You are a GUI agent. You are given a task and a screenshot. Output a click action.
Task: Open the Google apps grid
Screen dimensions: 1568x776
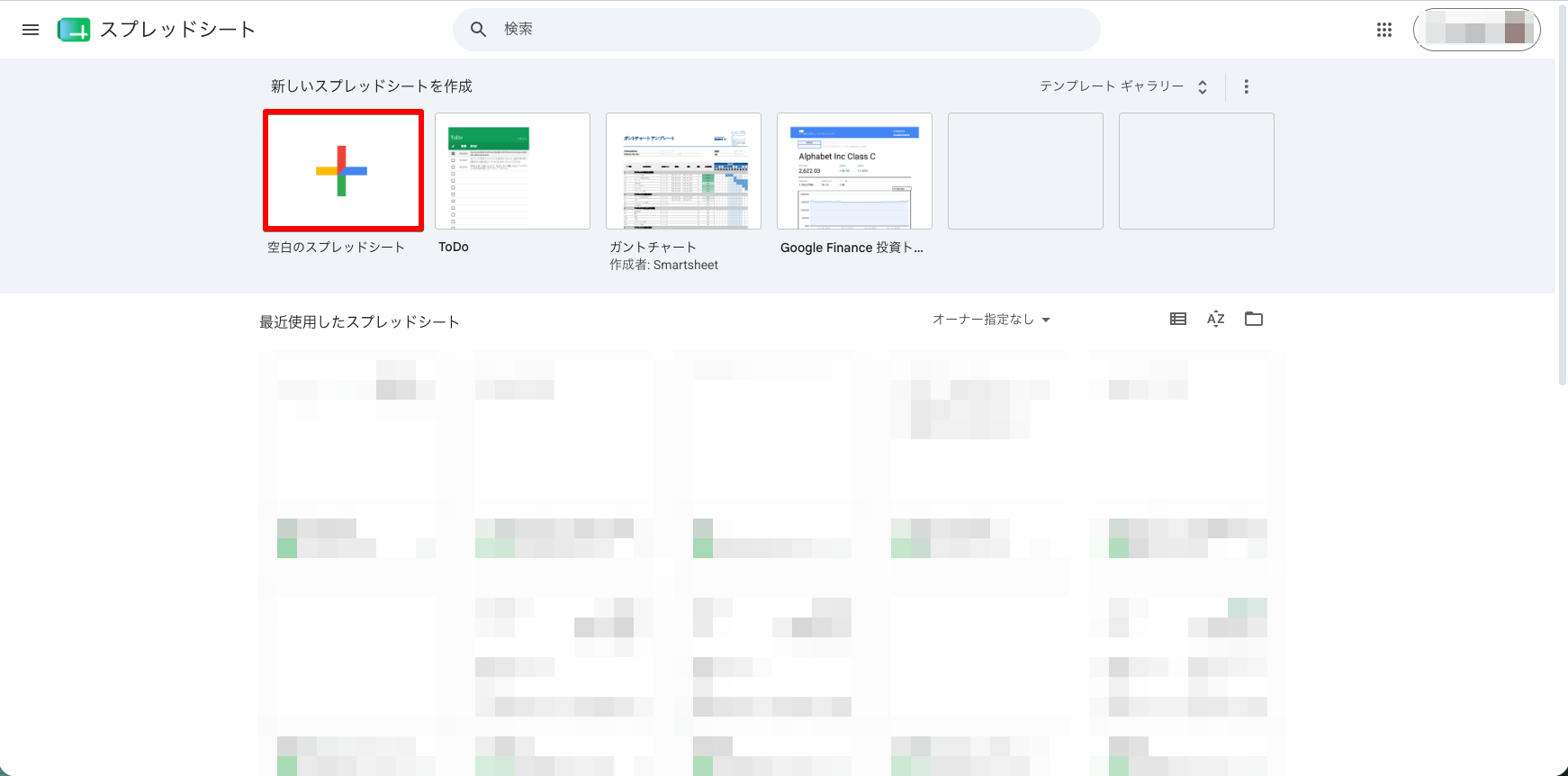coord(1384,30)
